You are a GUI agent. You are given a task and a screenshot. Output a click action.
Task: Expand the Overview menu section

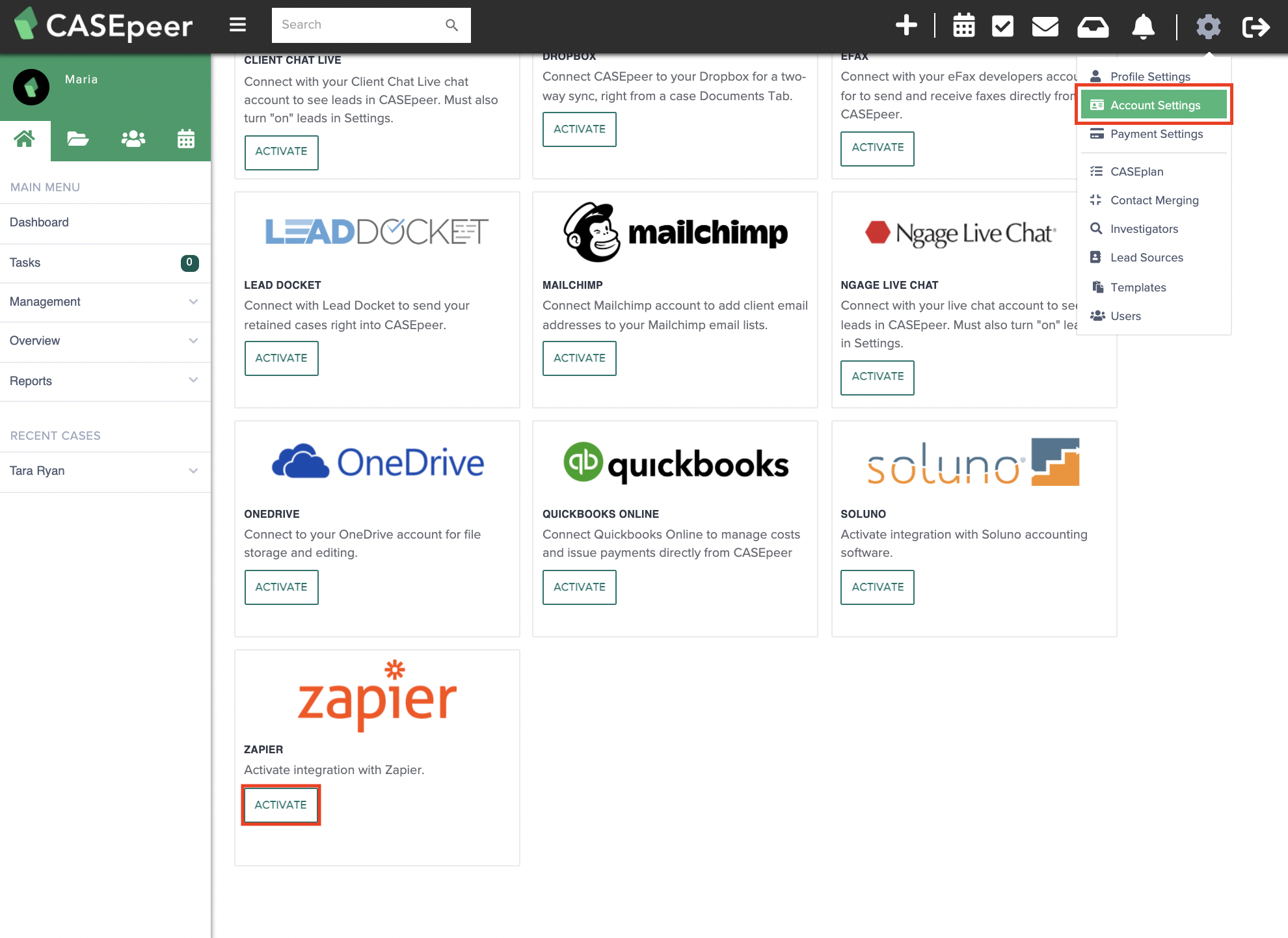click(x=105, y=341)
